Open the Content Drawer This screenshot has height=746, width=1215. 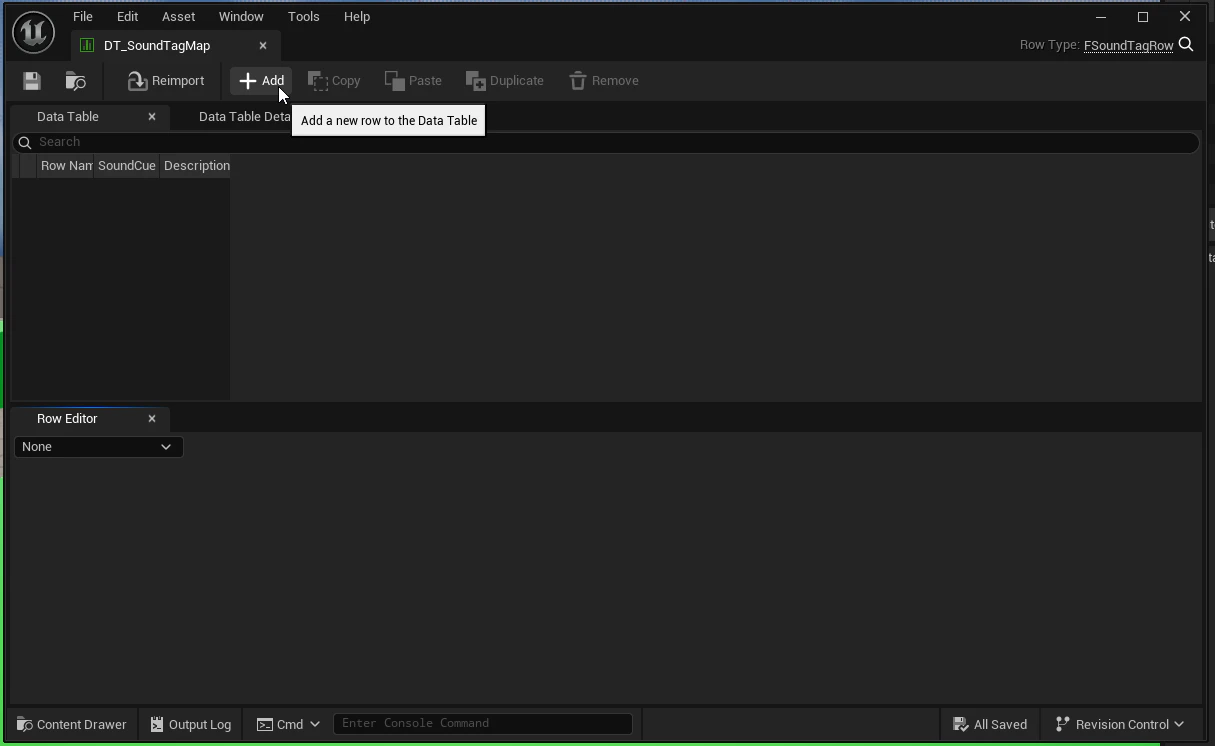point(72,725)
